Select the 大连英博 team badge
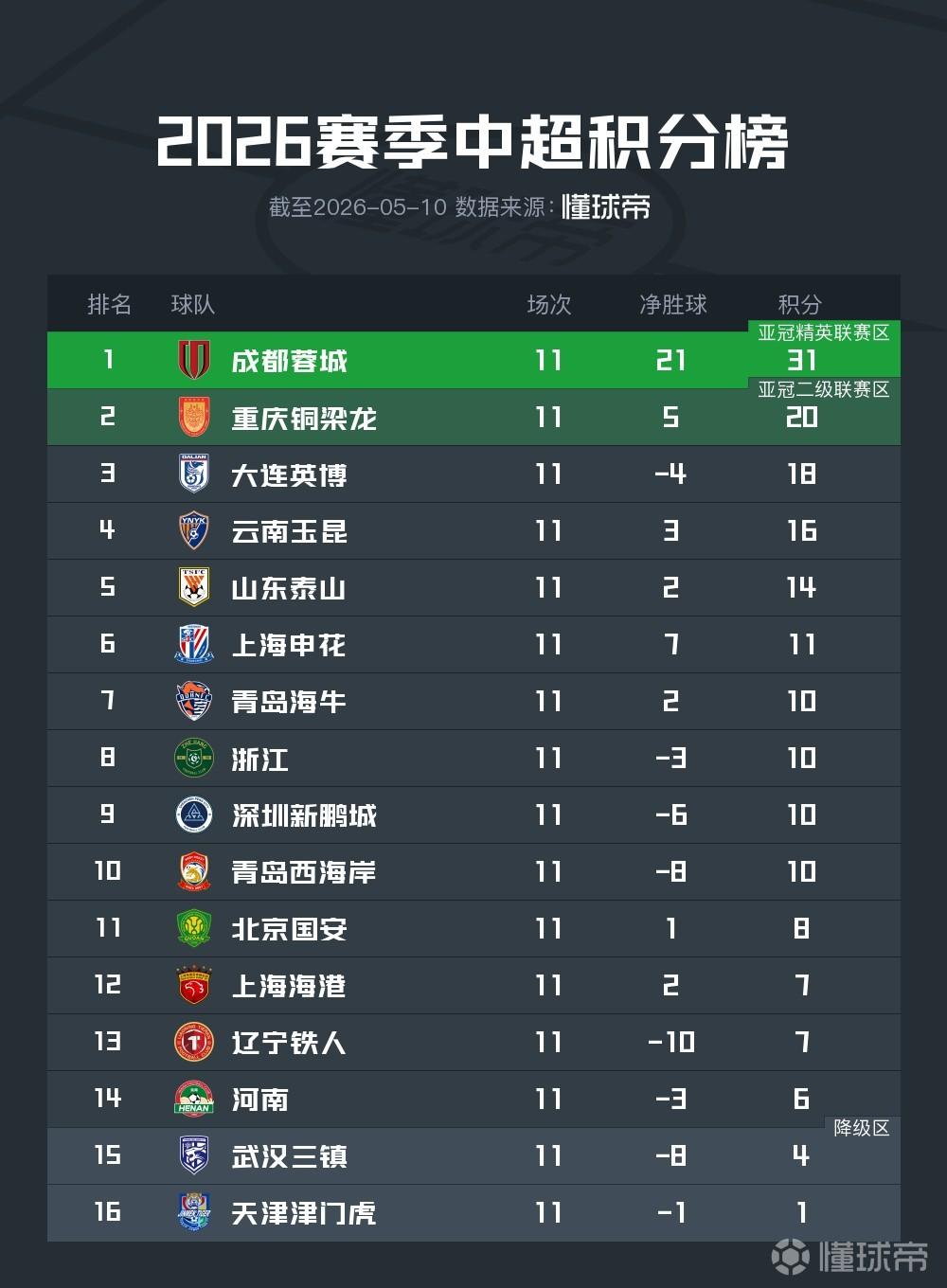The image size is (947, 1288). tap(194, 474)
